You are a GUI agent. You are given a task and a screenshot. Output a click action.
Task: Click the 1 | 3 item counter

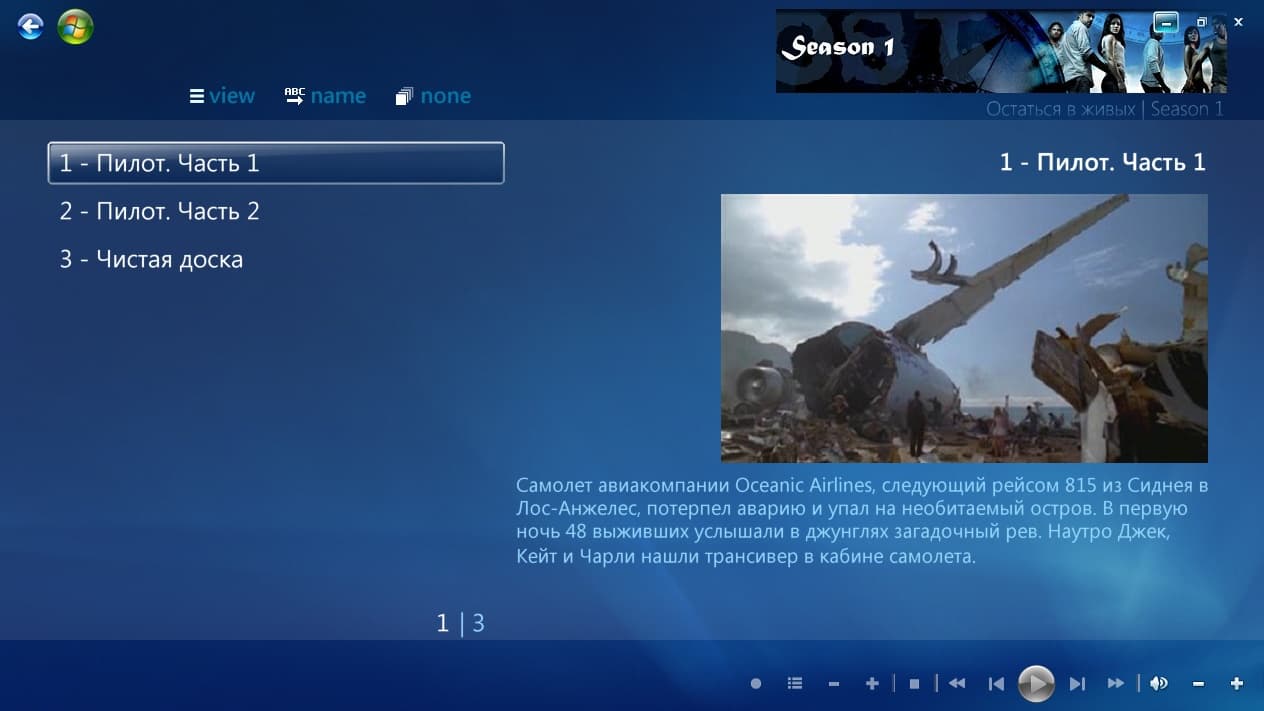[460, 623]
